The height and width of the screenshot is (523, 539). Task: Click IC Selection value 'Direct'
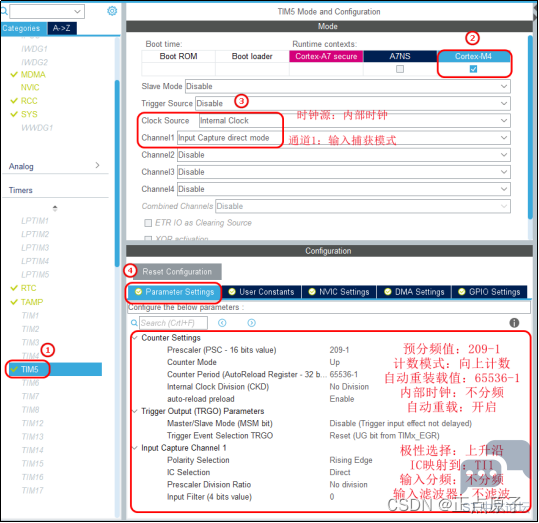click(340, 472)
